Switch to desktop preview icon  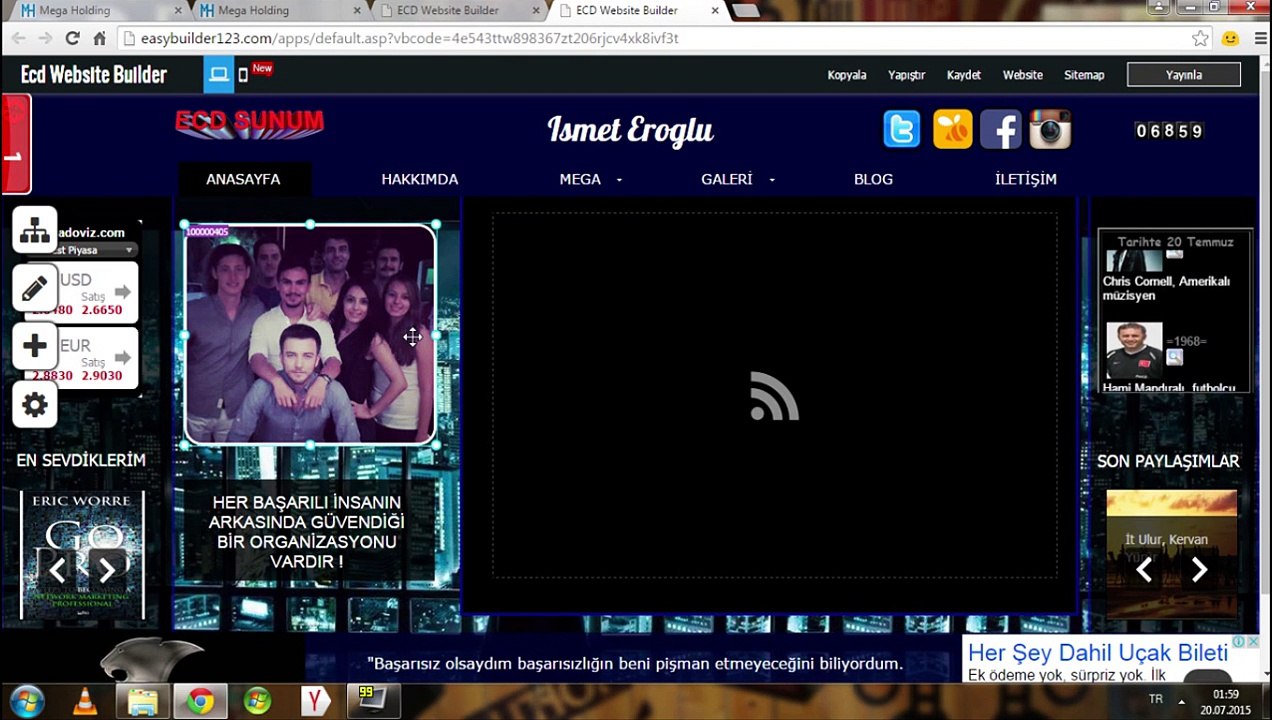coord(218,74)
